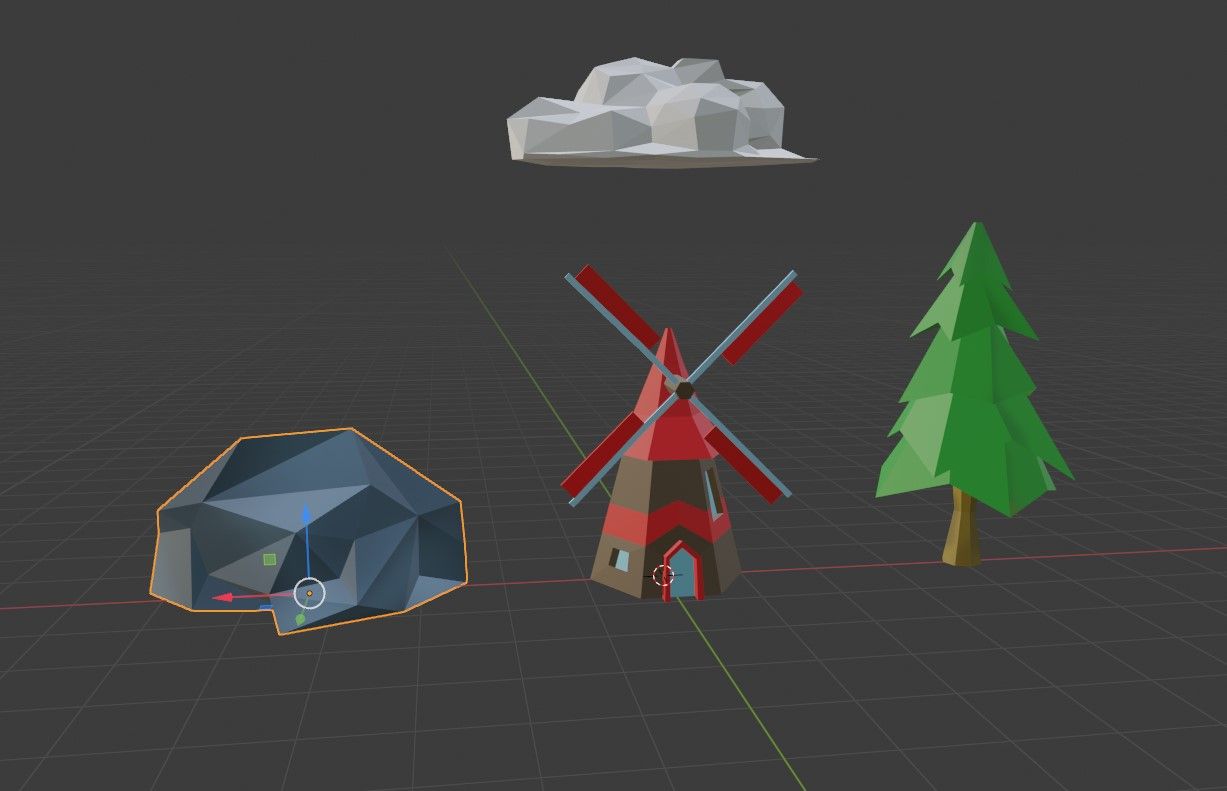1227x791 pixels.
Task: Click the brown trunk of the pine tree
Action: click(961, 527)
